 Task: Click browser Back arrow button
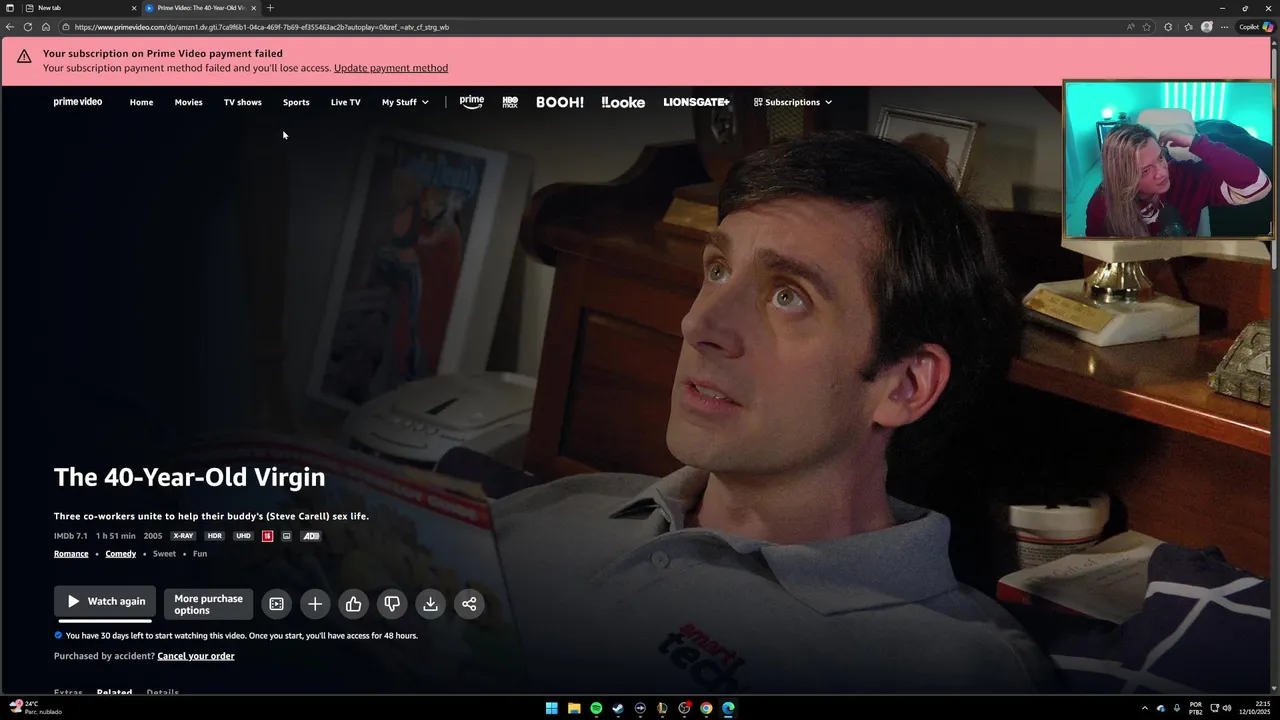10,27
